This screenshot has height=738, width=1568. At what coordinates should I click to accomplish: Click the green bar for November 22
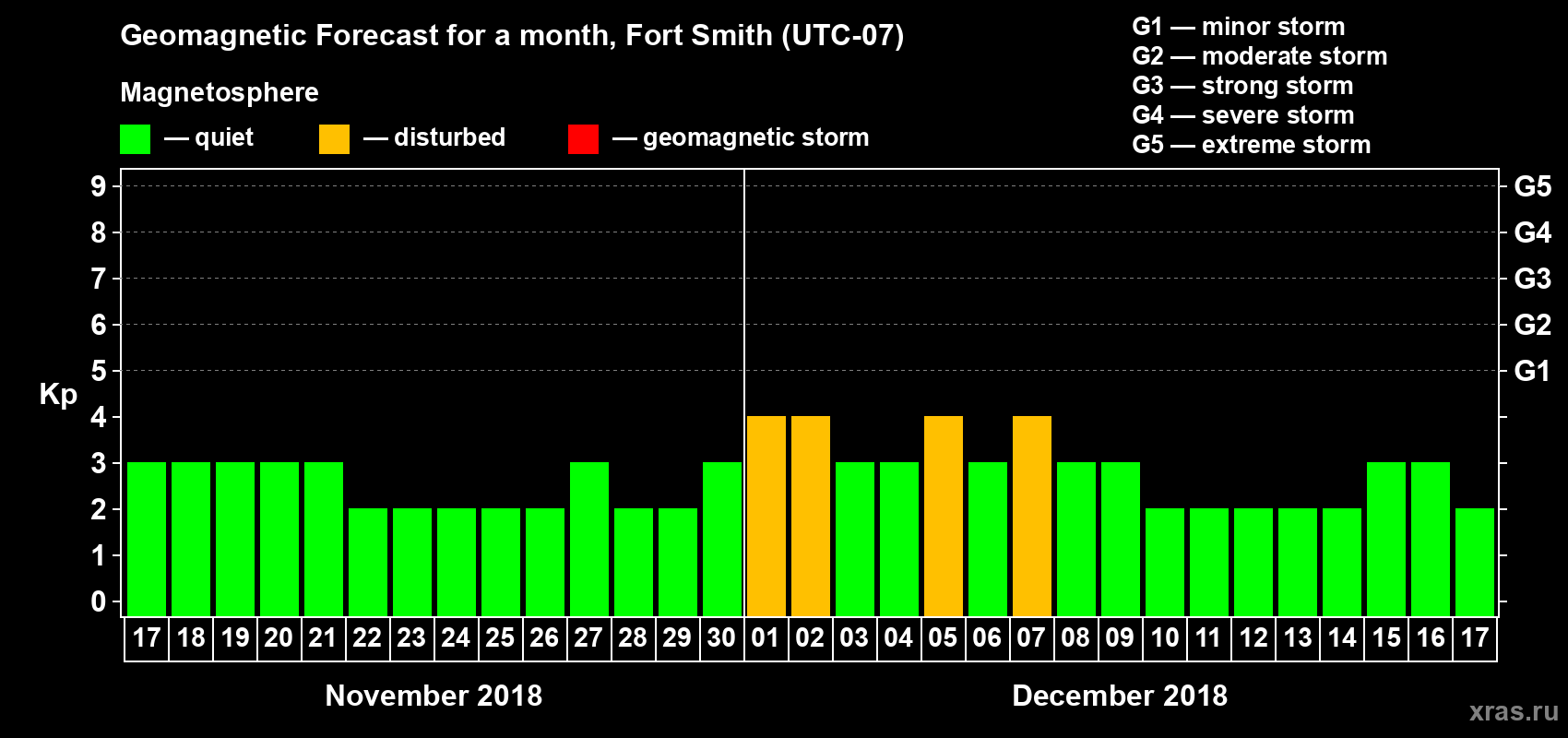(x=368, y=563)
